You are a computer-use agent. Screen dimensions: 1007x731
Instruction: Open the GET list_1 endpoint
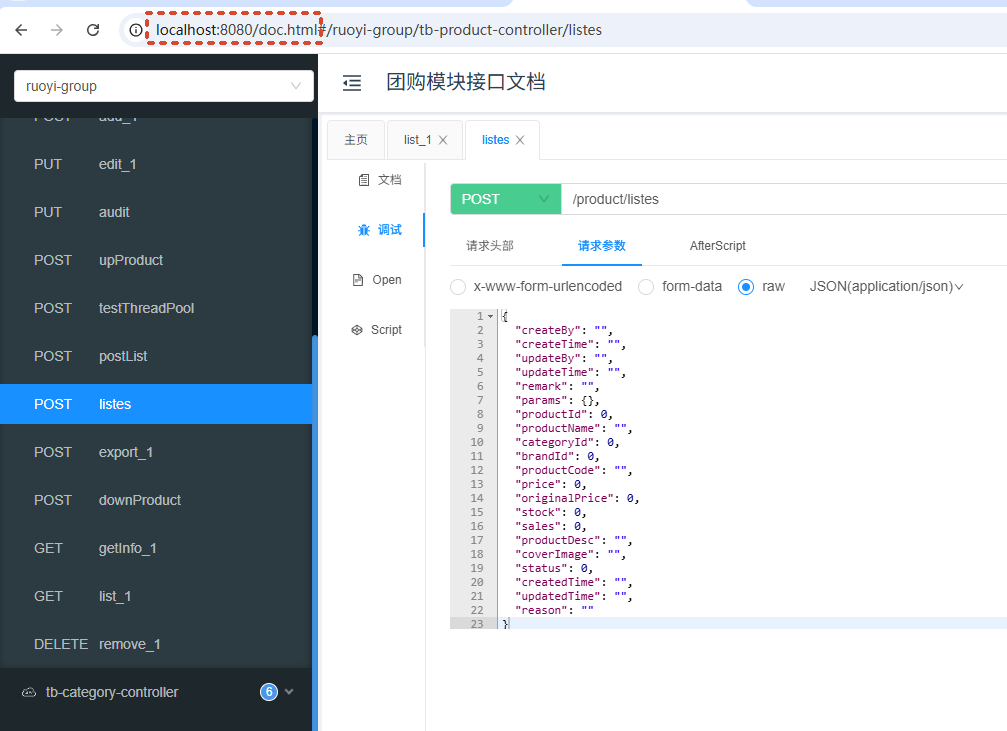pyautogui.click(x=156, y=596)
